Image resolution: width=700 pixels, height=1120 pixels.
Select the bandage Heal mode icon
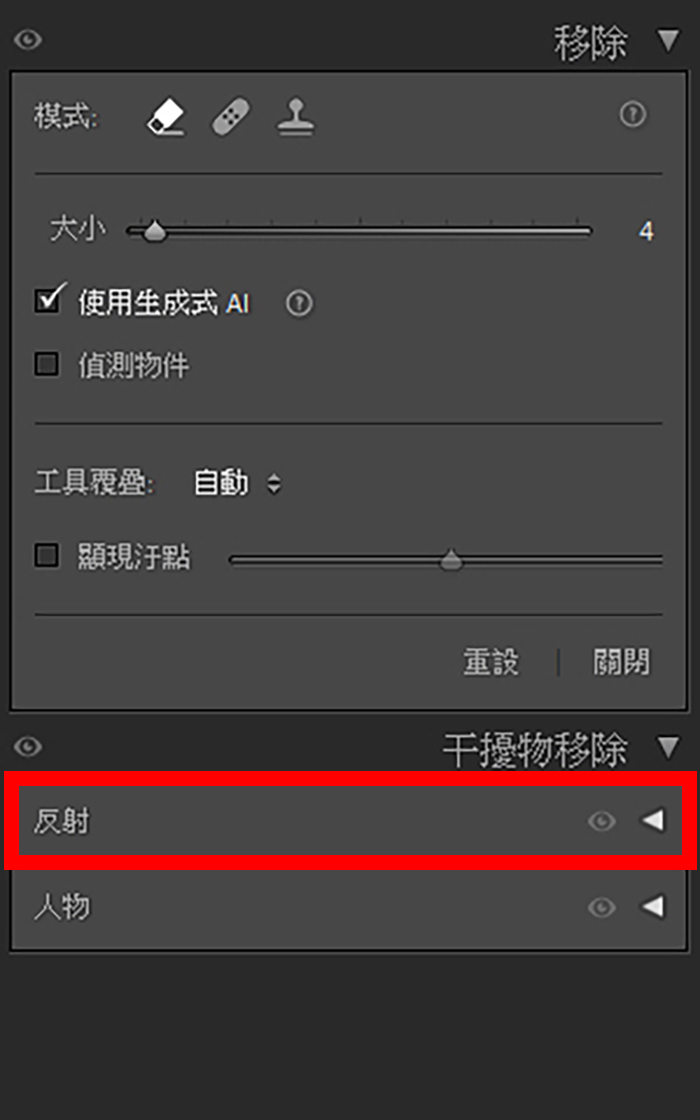231,116
